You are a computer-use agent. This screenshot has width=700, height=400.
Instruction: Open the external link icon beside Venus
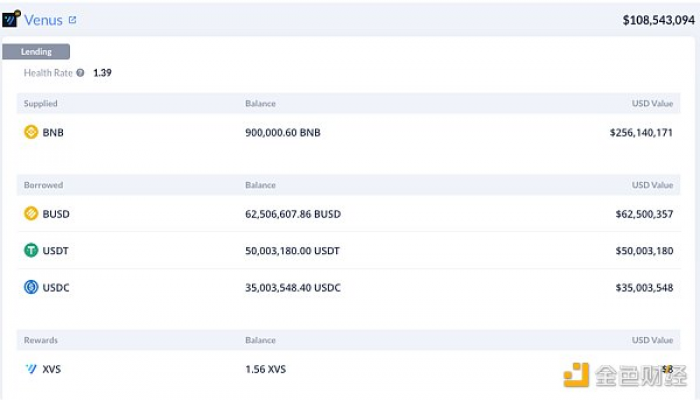72,20
